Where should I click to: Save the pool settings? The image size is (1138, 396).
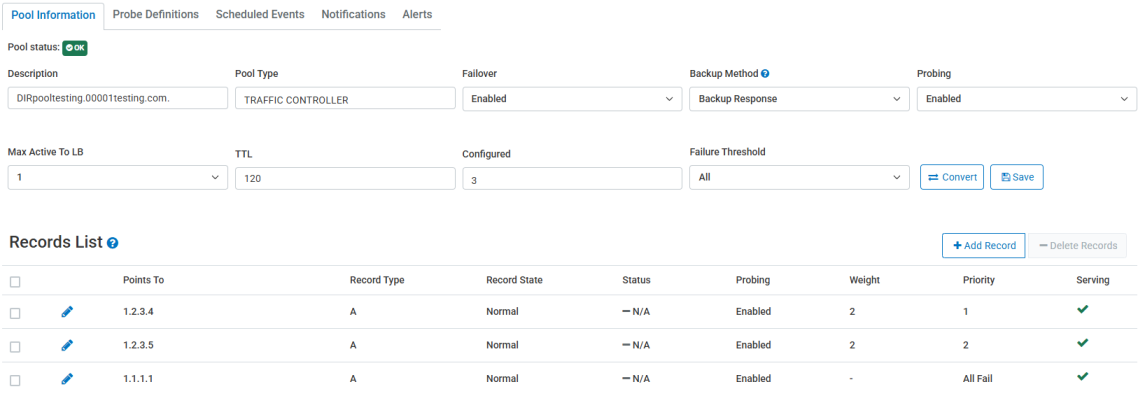coord(1017,177)
